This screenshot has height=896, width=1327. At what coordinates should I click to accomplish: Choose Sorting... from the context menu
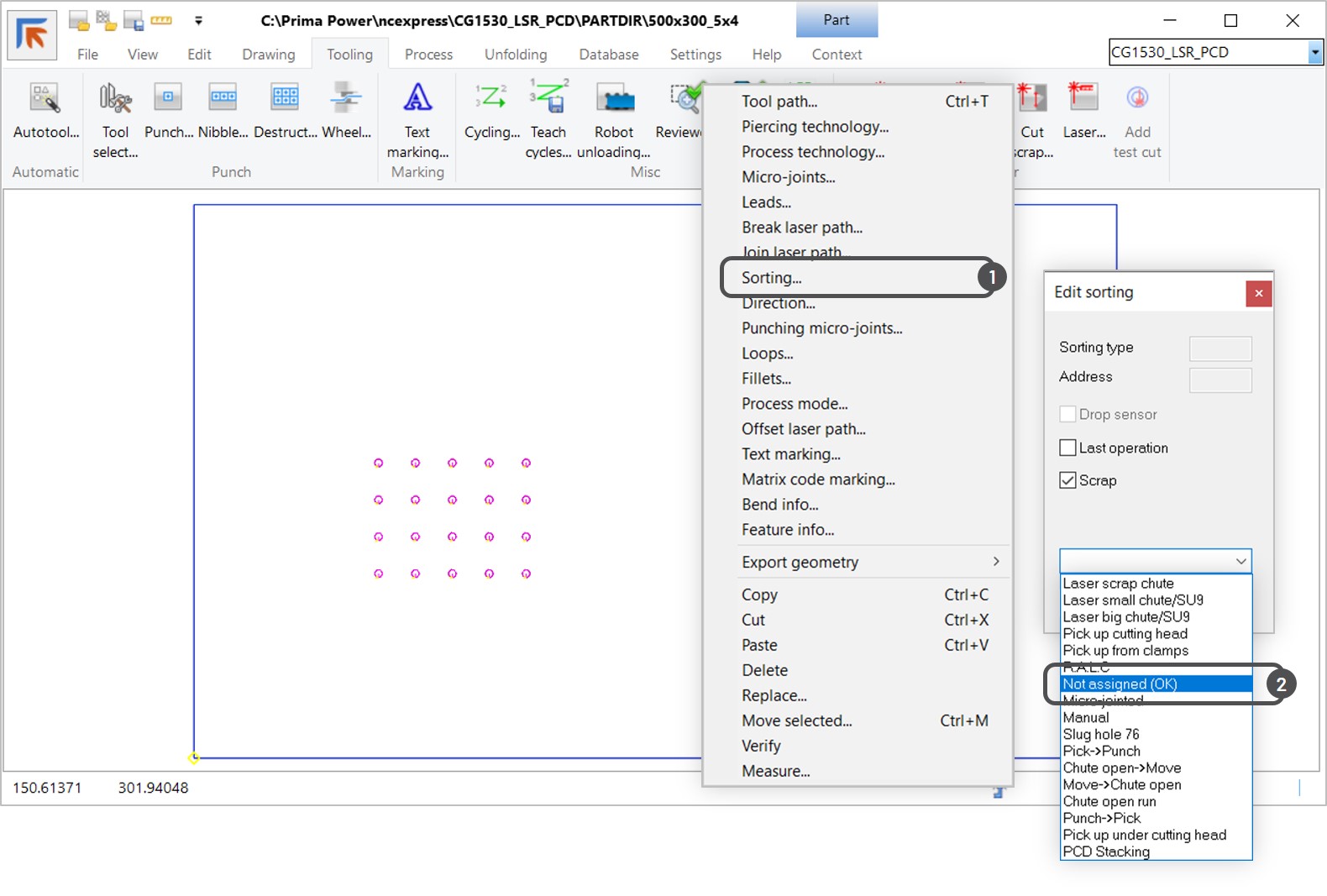pyautogui.click(x=772, y=278)
